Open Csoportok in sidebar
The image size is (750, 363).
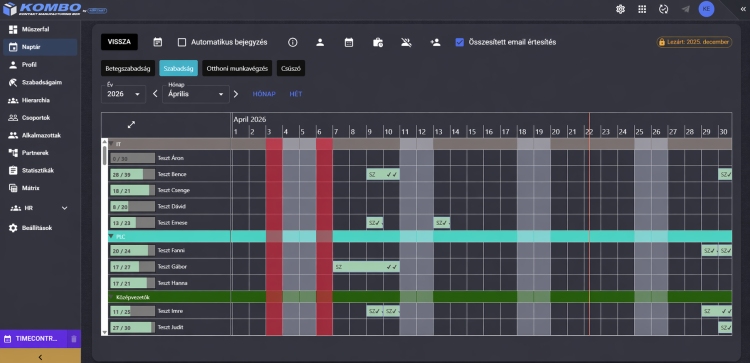pyautogui.click(x=40, y=118)
